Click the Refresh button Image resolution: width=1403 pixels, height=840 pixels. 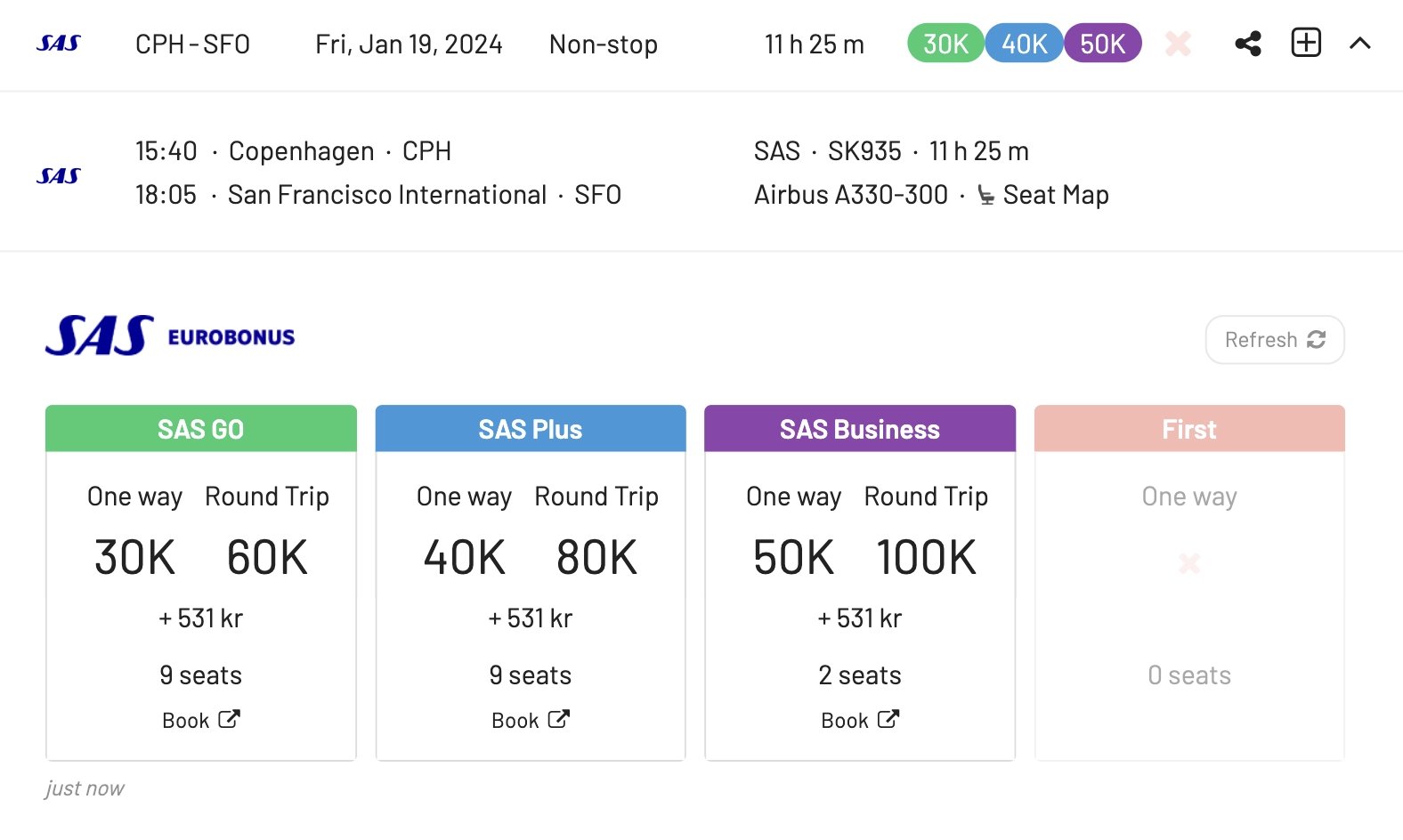[1275, 340]
